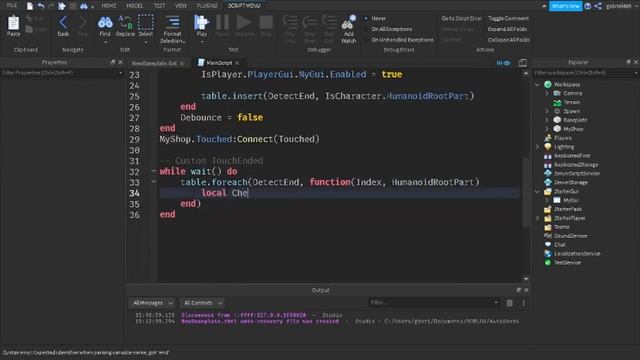Click the Lighting bulb icon in Explorer
The image size is (640, 360).
point(548,147)
